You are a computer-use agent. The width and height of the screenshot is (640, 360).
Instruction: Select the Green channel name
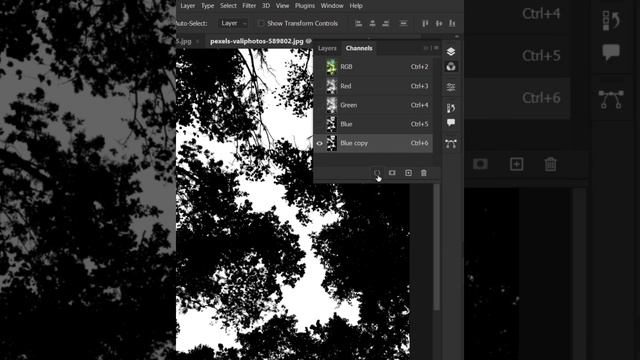(x=349, y=105)
